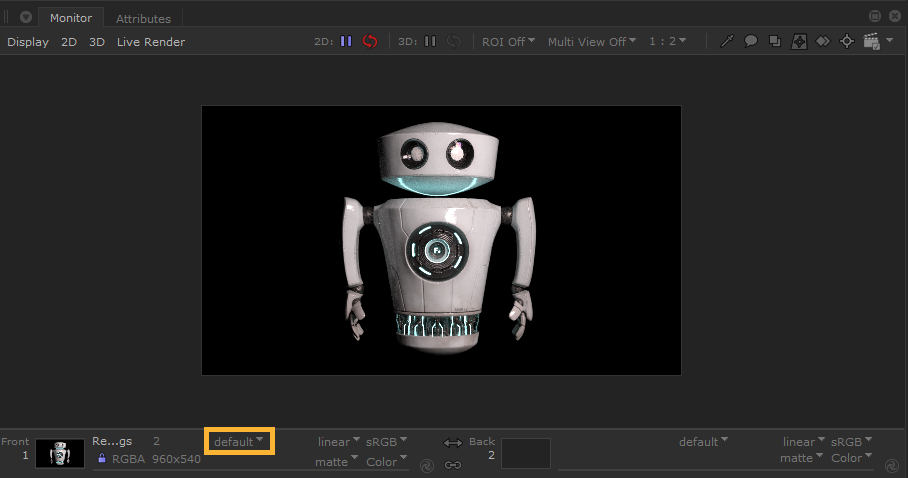The height and width of the screenshot is (478, 908).
Task: Click the eyedropper pixel probe icon
Action: click(x=727, y=41)
